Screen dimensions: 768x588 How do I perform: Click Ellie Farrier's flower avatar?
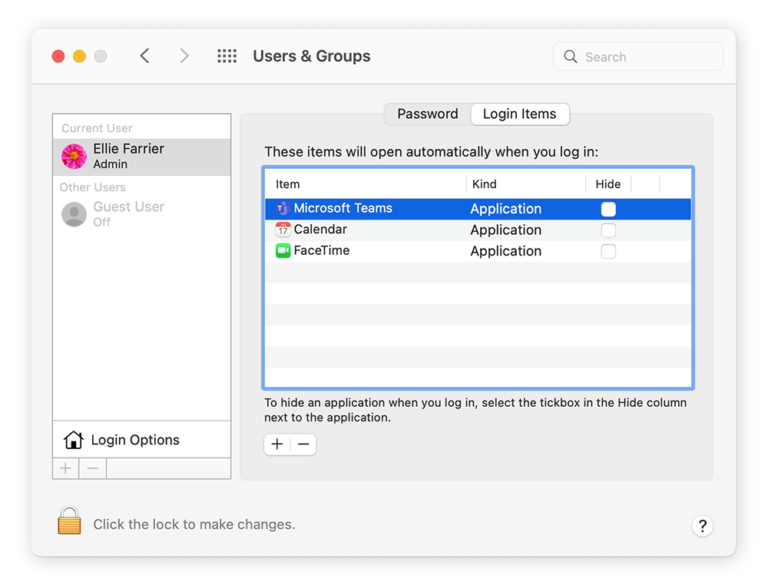74,156
